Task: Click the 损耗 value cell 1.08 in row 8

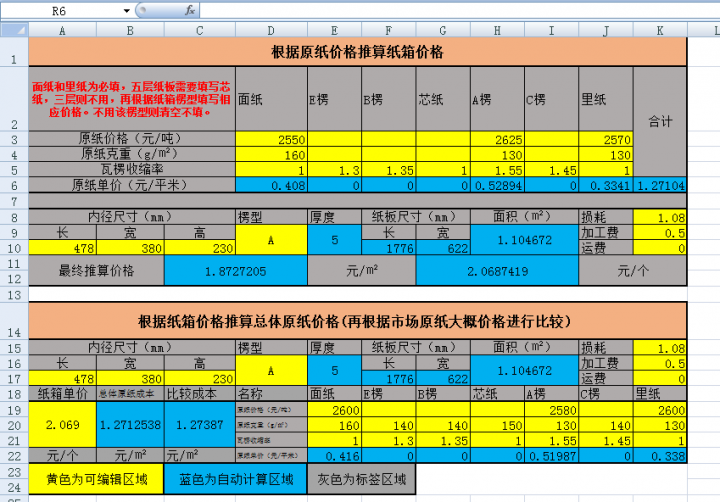Action: (660, 217)
